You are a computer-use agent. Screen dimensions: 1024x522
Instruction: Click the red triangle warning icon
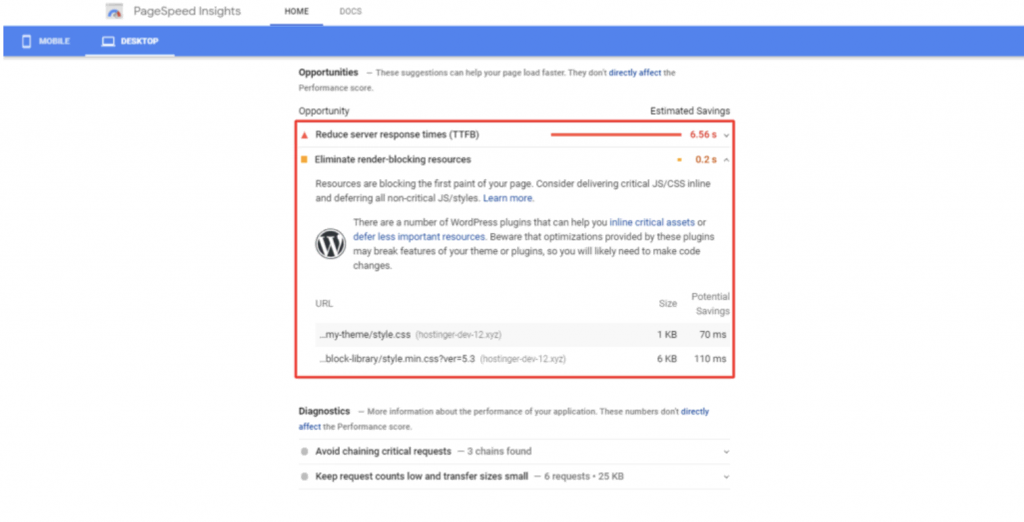pos(304,135)
